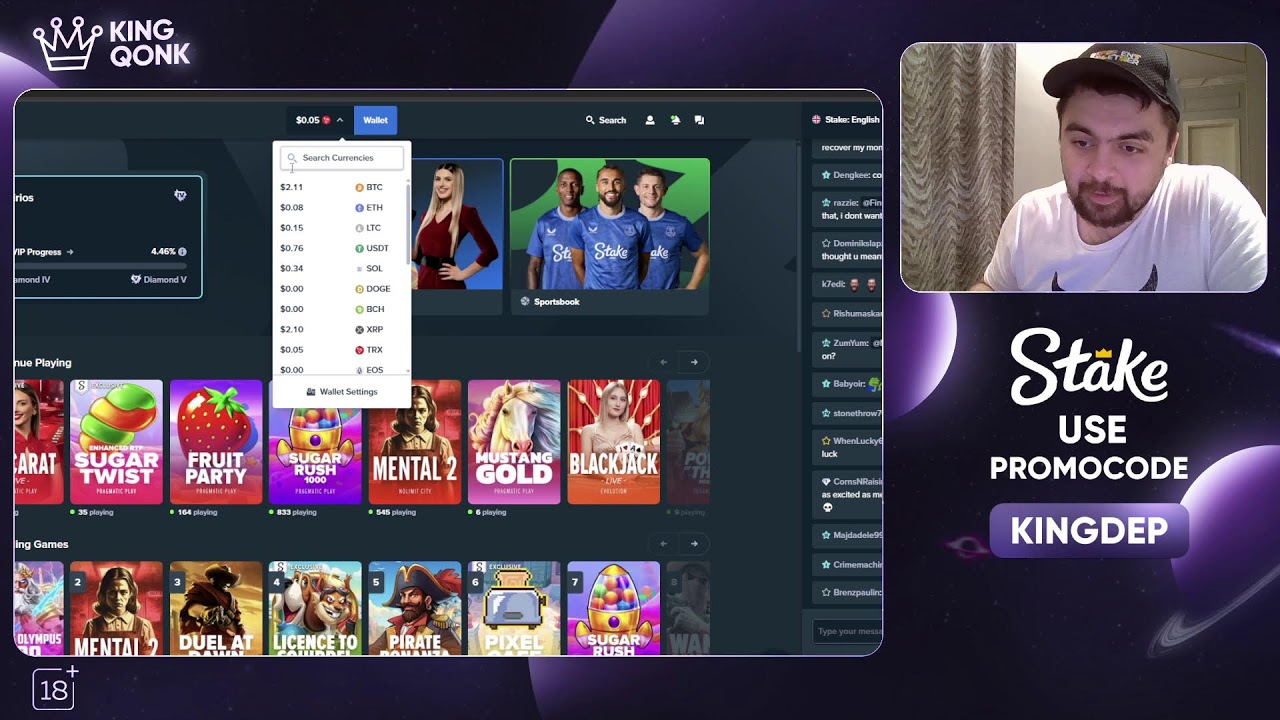Screen dimensions: 1280x720
Task: Click the diamond icon beside CornsNRaisins
Action: 826,482
